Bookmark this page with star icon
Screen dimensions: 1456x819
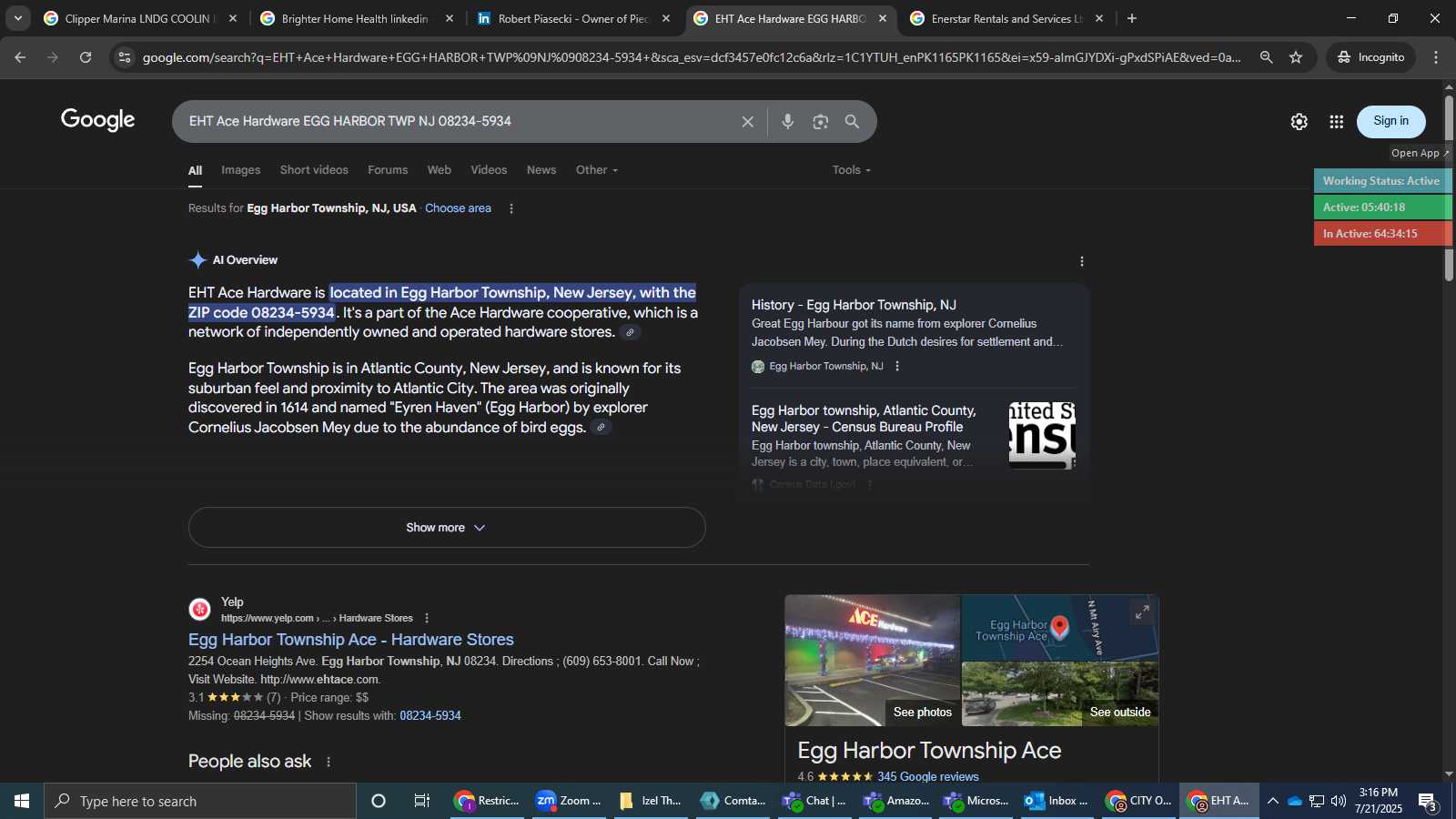(1296, 57)
